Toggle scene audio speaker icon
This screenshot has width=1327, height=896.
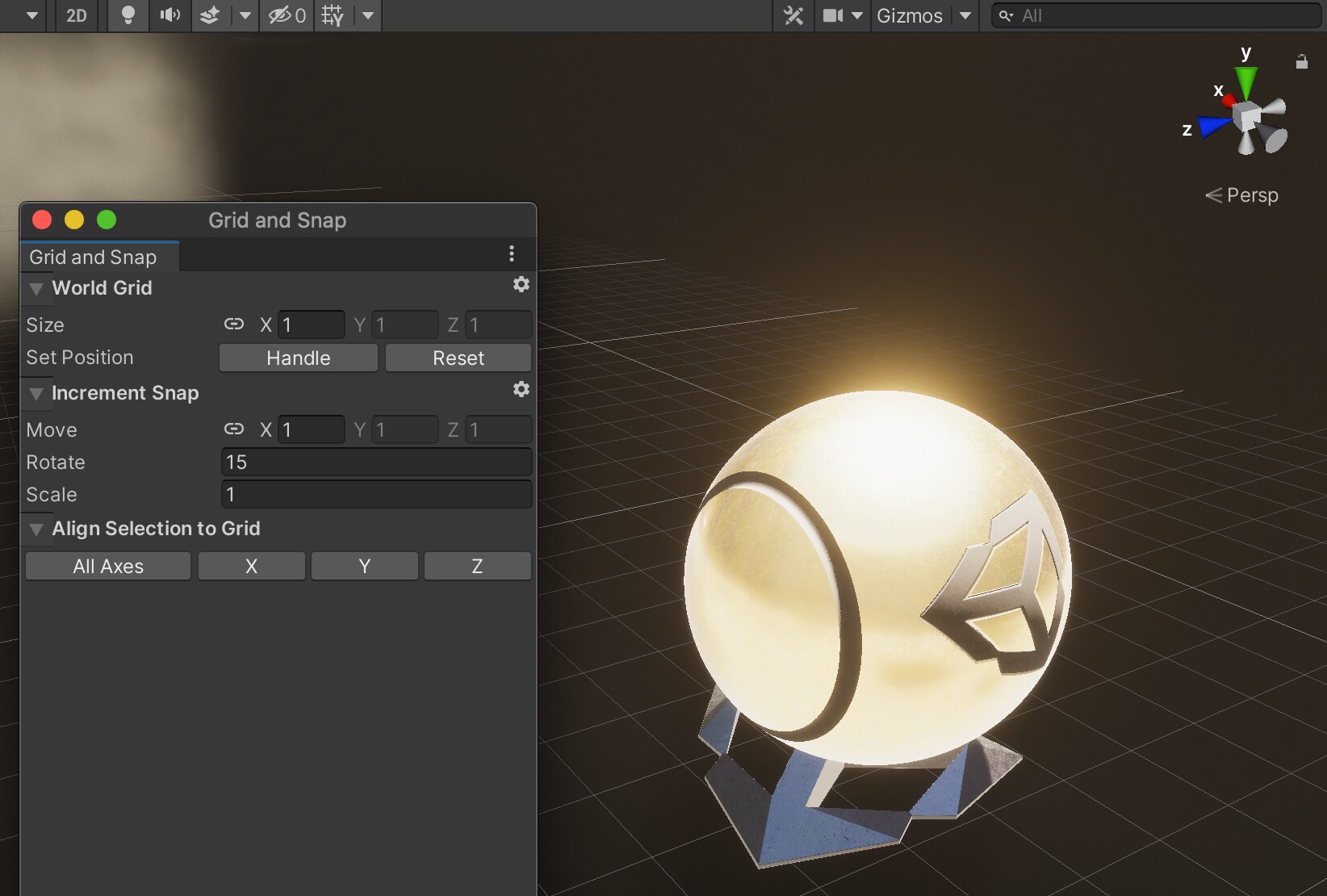tap(170, 15)
